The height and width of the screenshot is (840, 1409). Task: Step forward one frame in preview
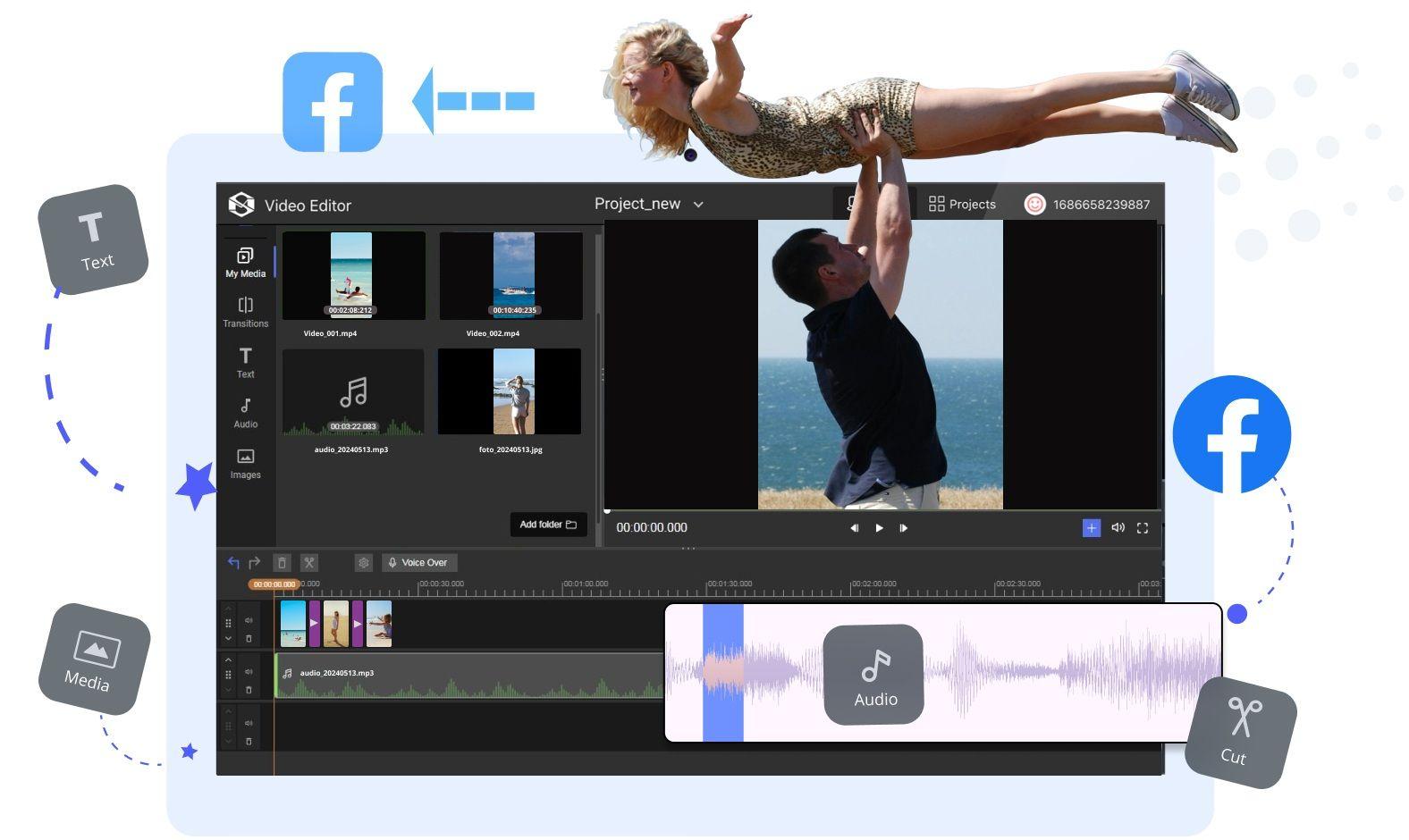(903, 528)
